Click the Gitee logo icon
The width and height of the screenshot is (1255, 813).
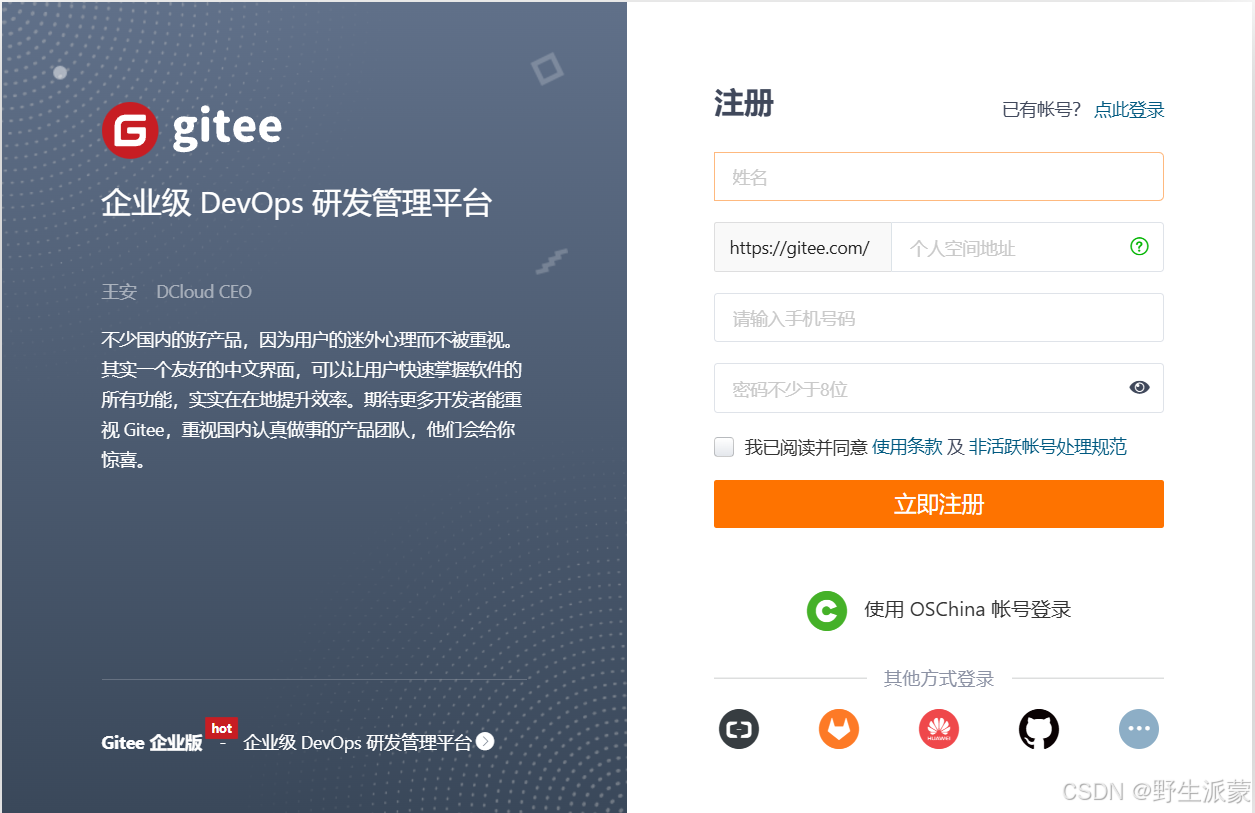(130, 130)
